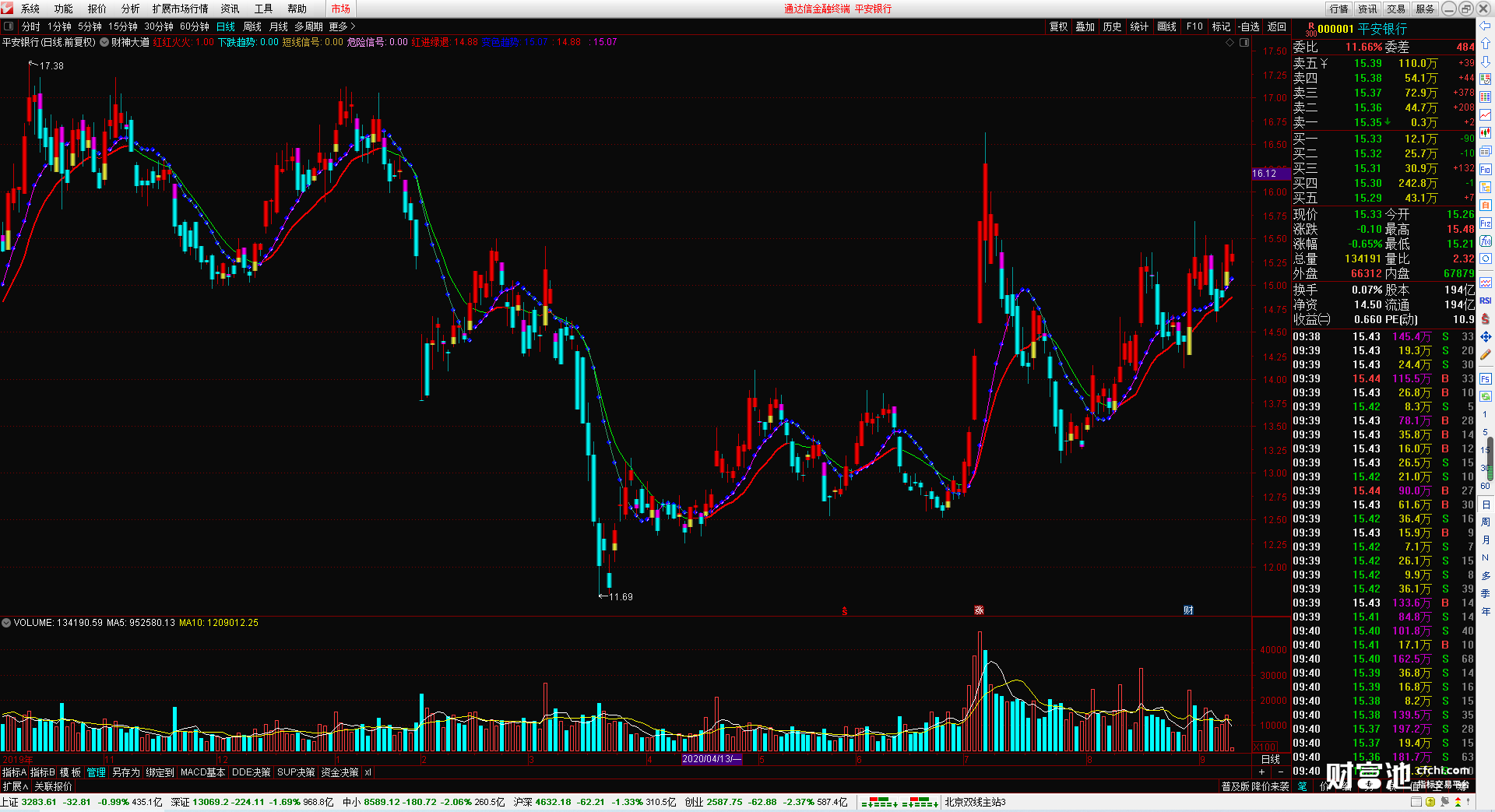The image size is (1495, 812).
Task: Select the pencil drawing tool icon
Action: (1486, 354)
